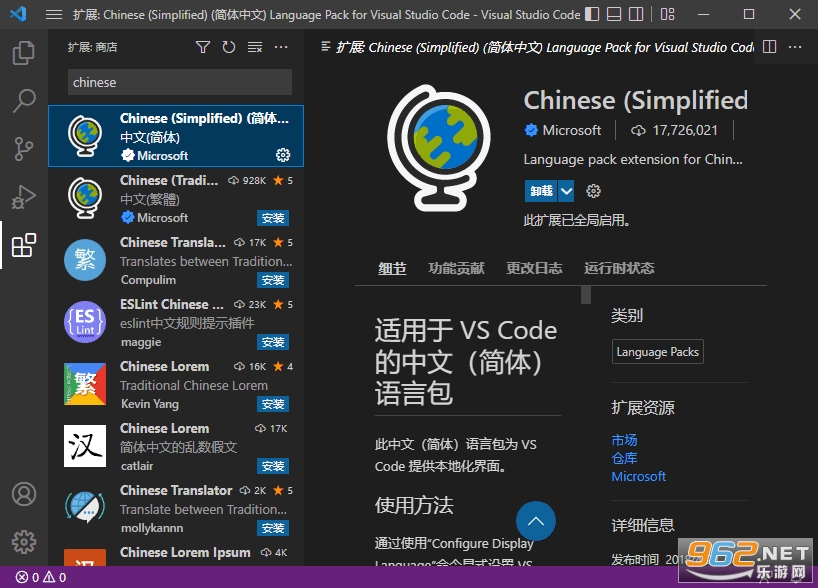Select ESLint Chinese extension list item
Viewport: 818px width, 588px height.
(x=176, y=322)
